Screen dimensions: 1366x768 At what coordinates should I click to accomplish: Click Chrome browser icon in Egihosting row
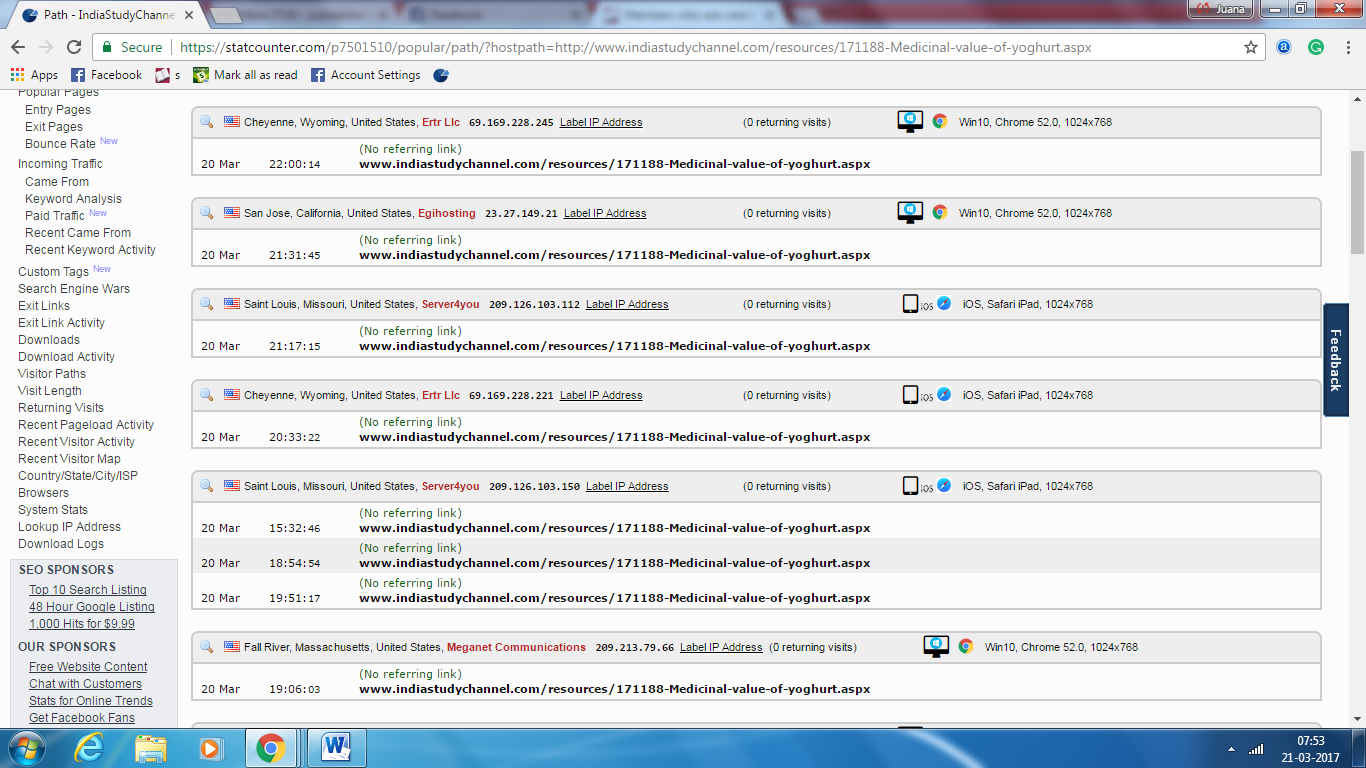939,212
